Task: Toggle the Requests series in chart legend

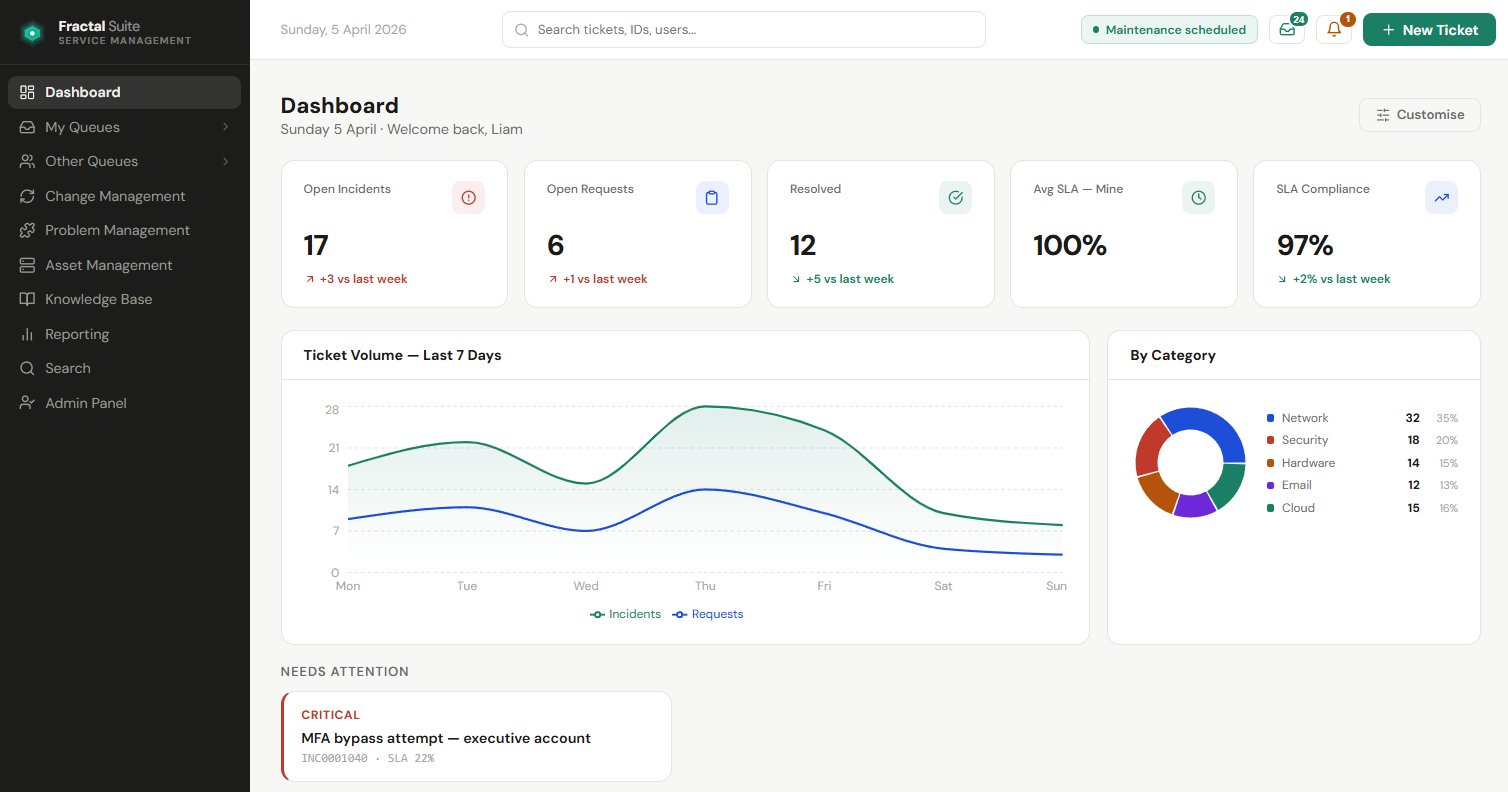Action: click(x=708, y=614)
